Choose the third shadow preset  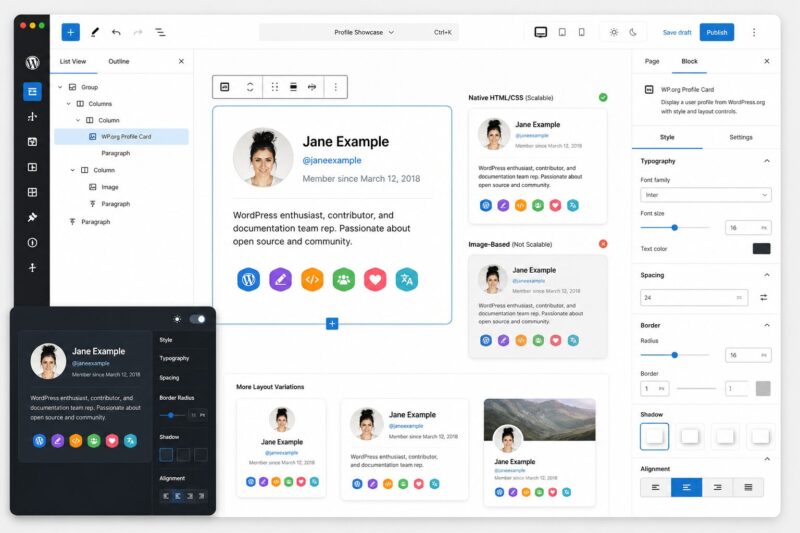725,437
